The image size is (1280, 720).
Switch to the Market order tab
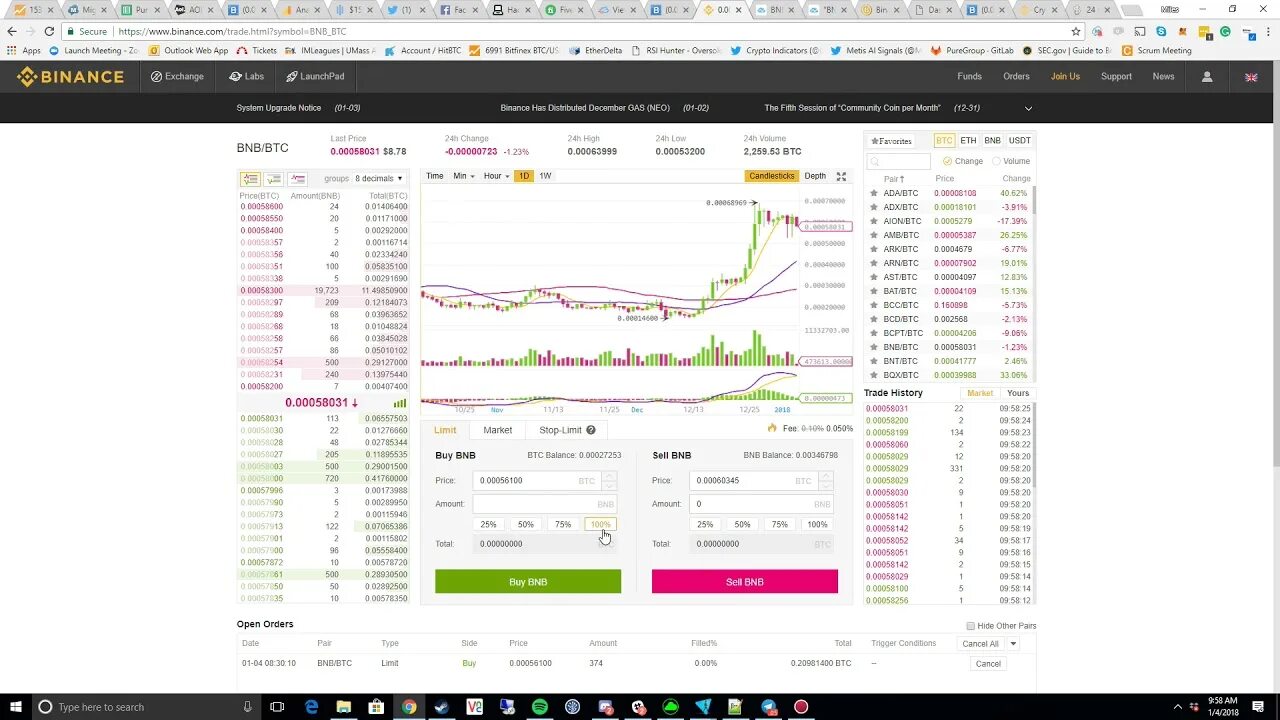click(x=498, y=430)
